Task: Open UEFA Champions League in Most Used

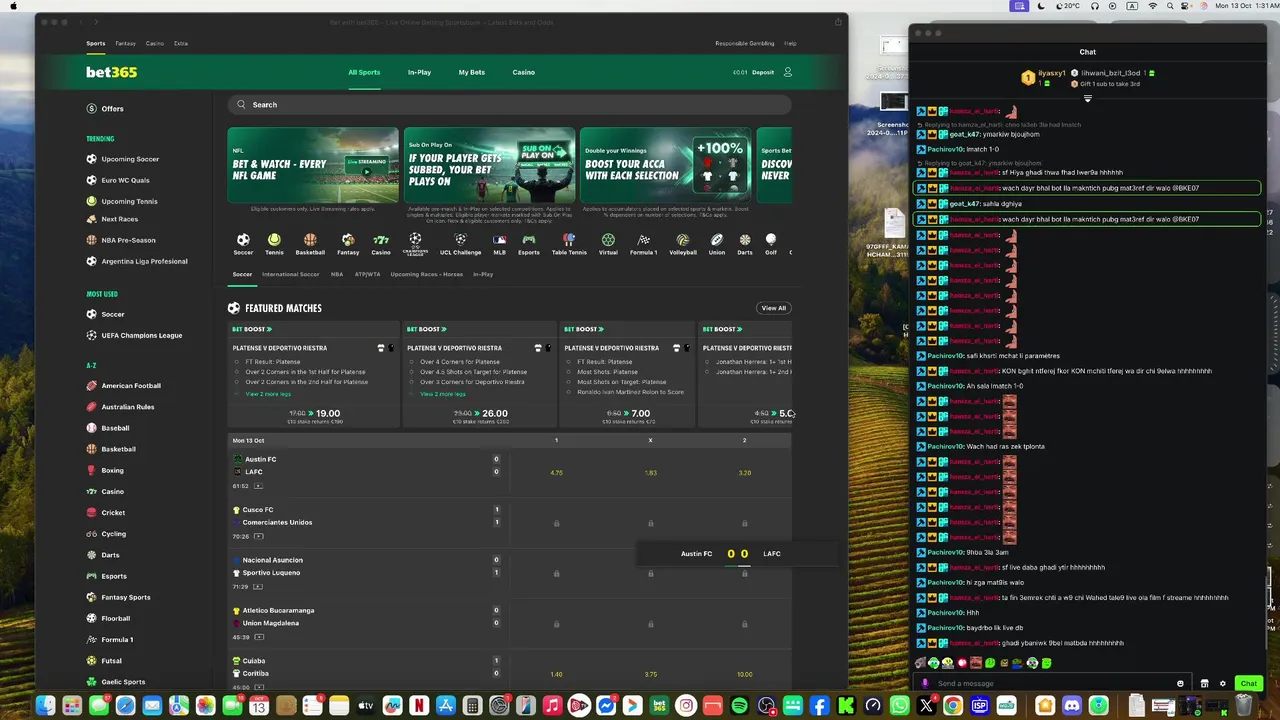Action: coord(142,335)
